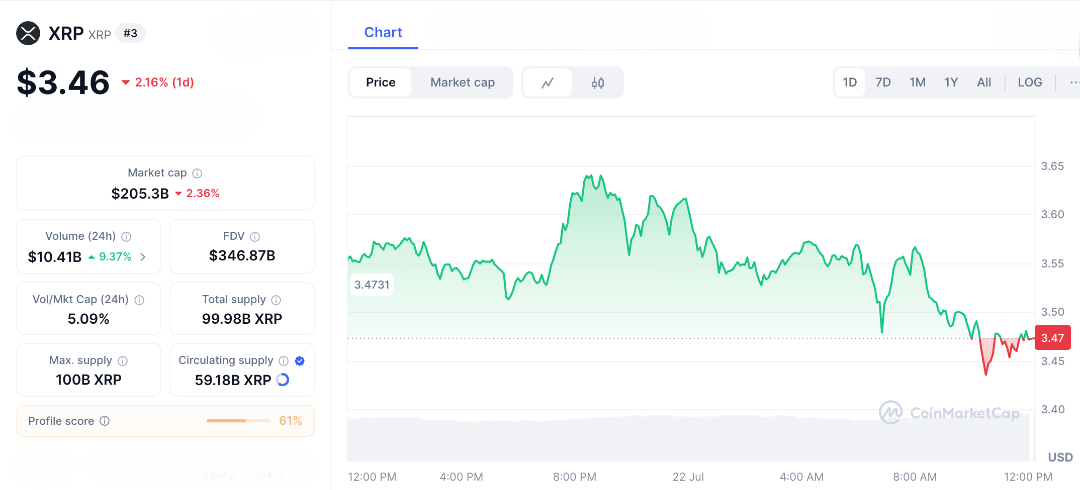Select 7D time range

883,82
